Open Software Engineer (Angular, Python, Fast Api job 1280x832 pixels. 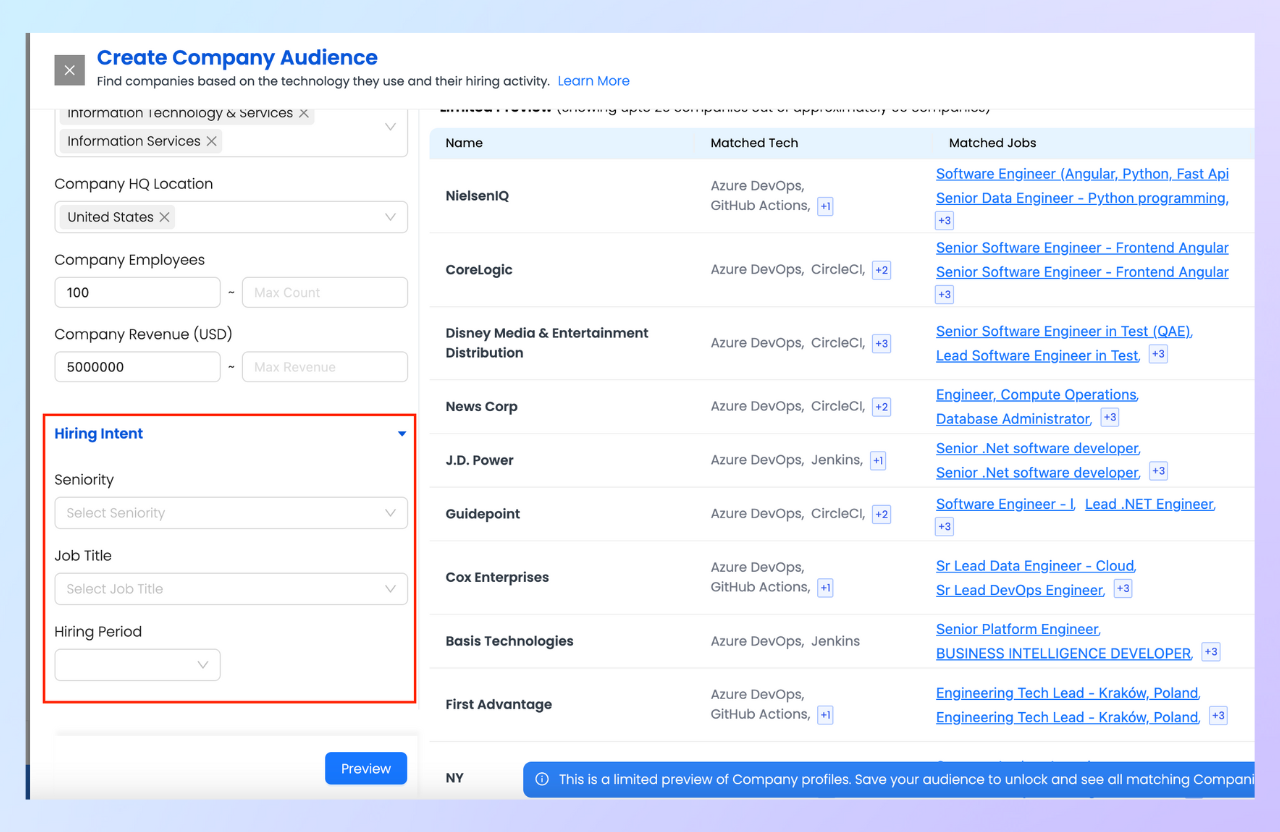(1082, 174)
